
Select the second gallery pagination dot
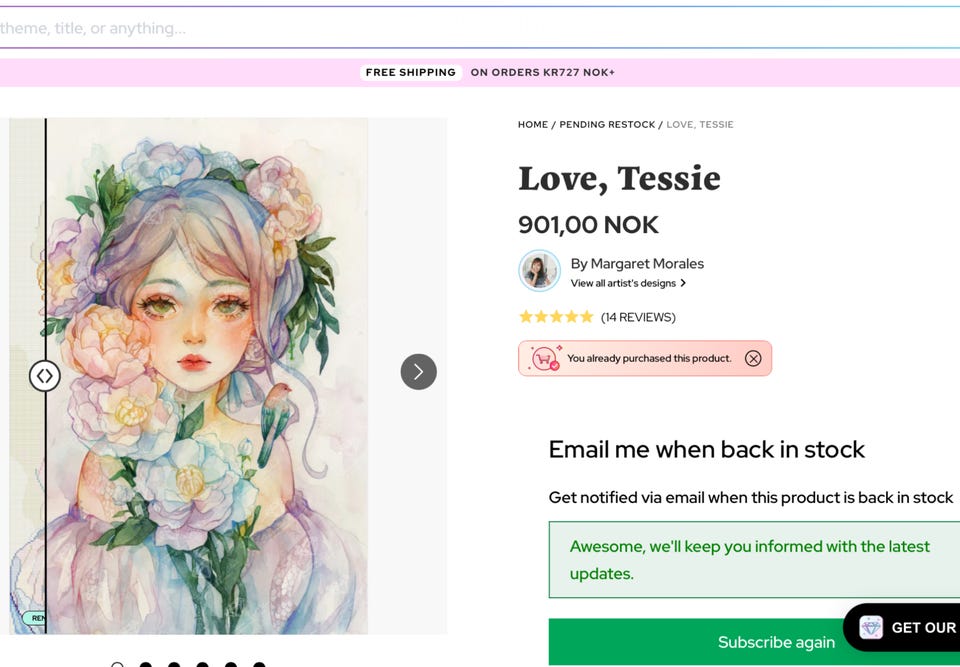point(146,664)
